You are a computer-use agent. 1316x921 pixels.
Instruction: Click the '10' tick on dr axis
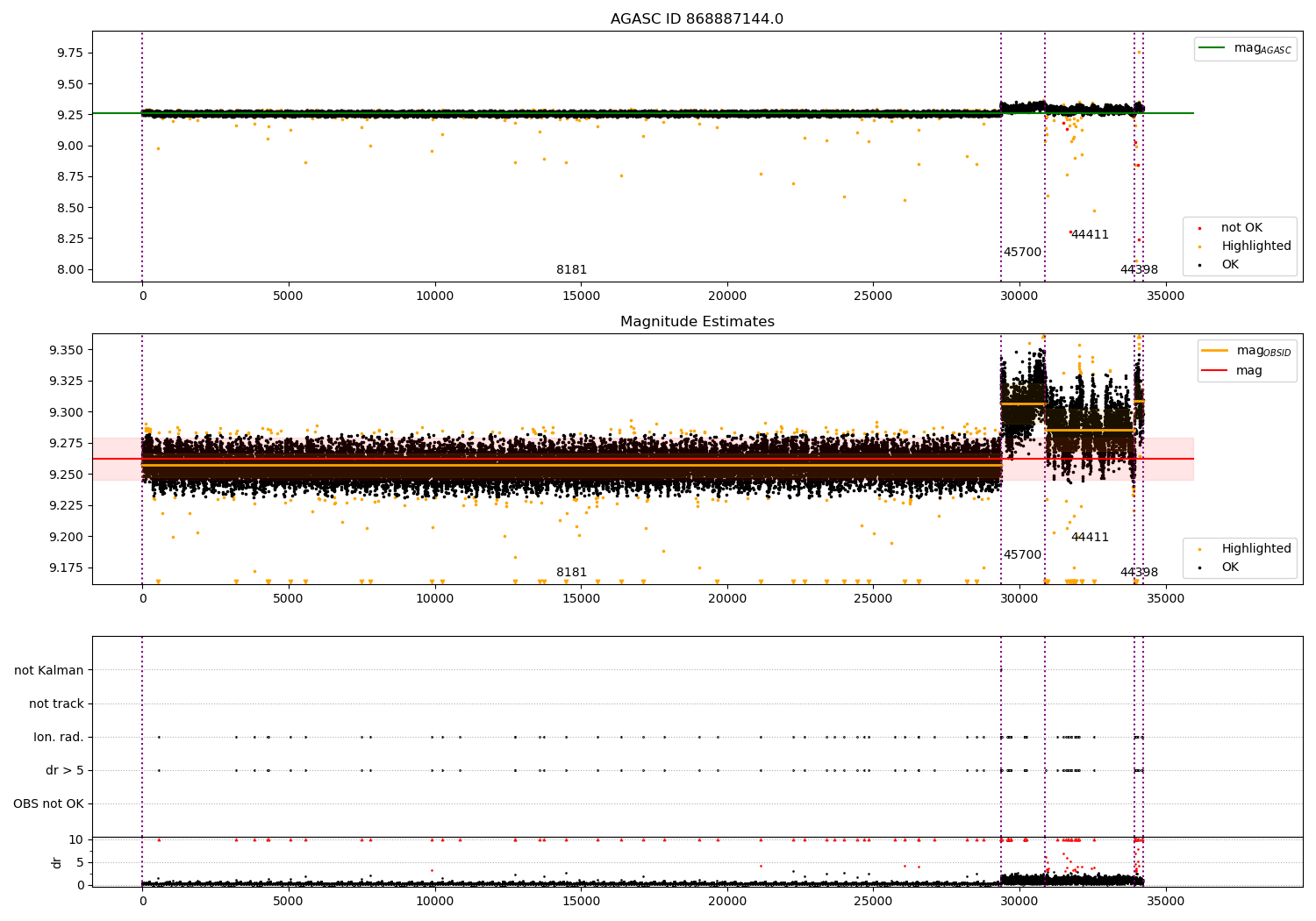(76, 839)
